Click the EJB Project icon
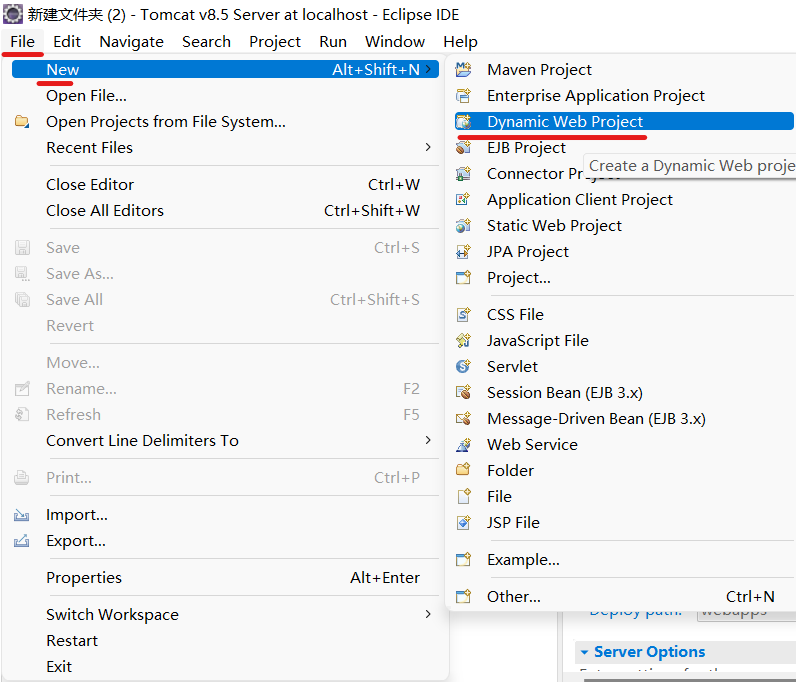 click(463, 148)
